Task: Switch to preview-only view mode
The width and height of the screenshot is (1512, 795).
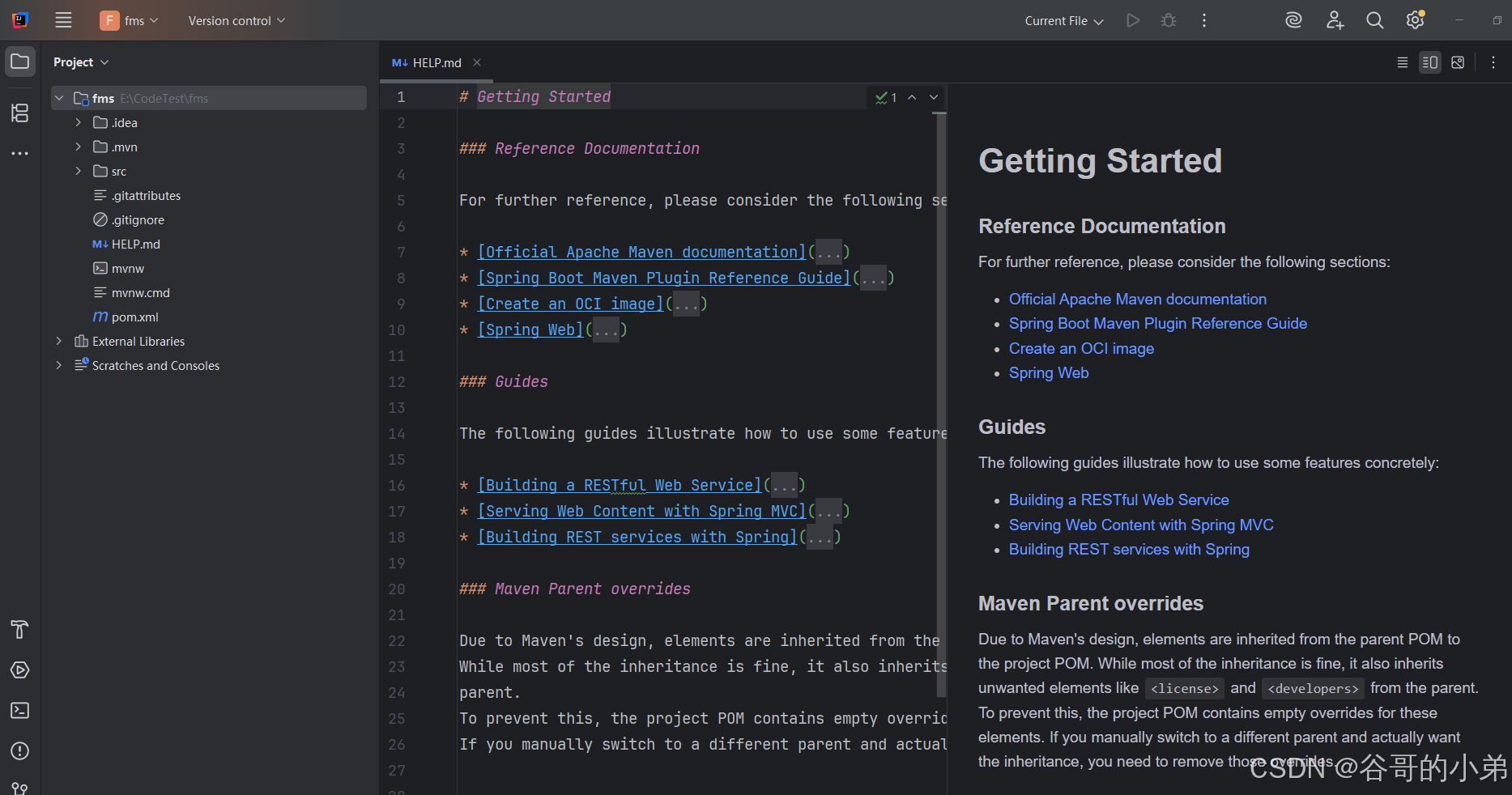Action: pos(1458,62)
